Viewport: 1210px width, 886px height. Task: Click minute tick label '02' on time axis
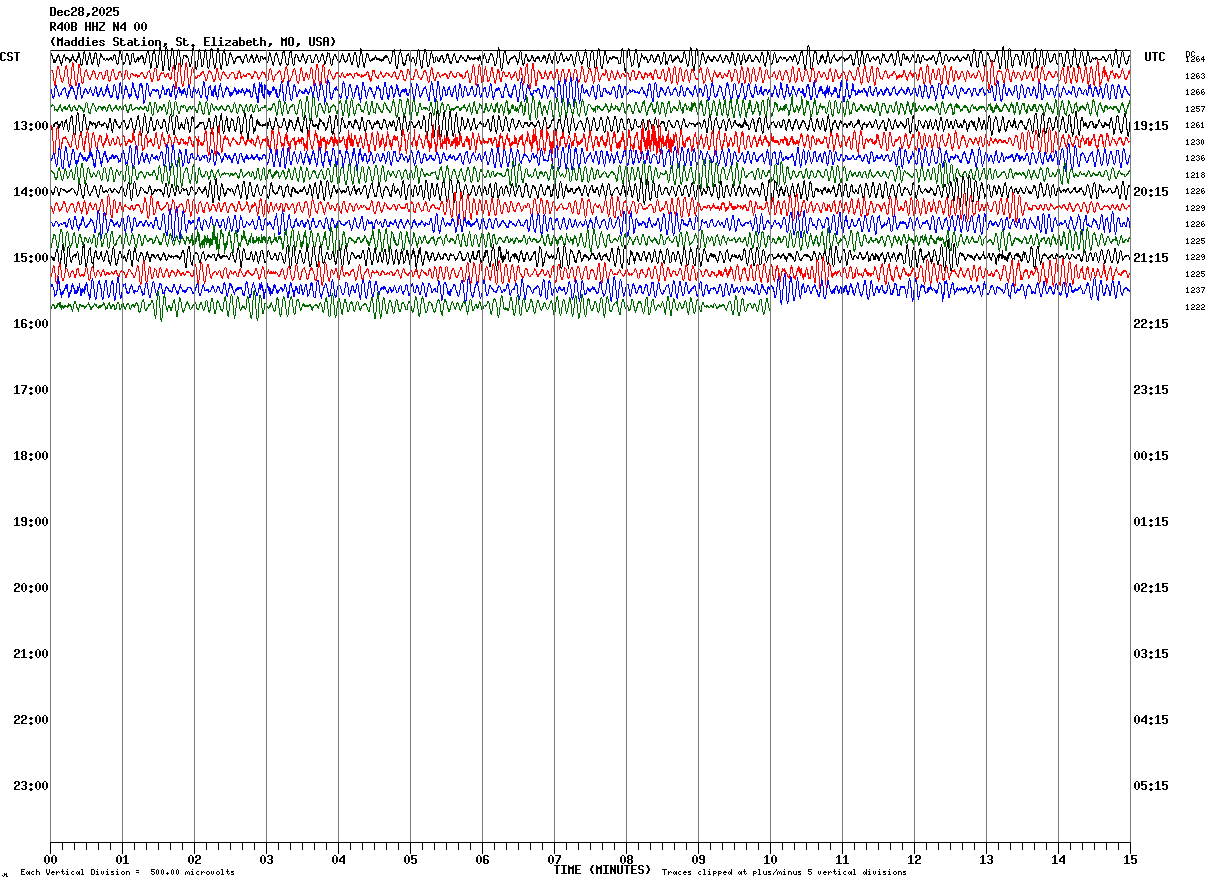(x=194, y=859)
